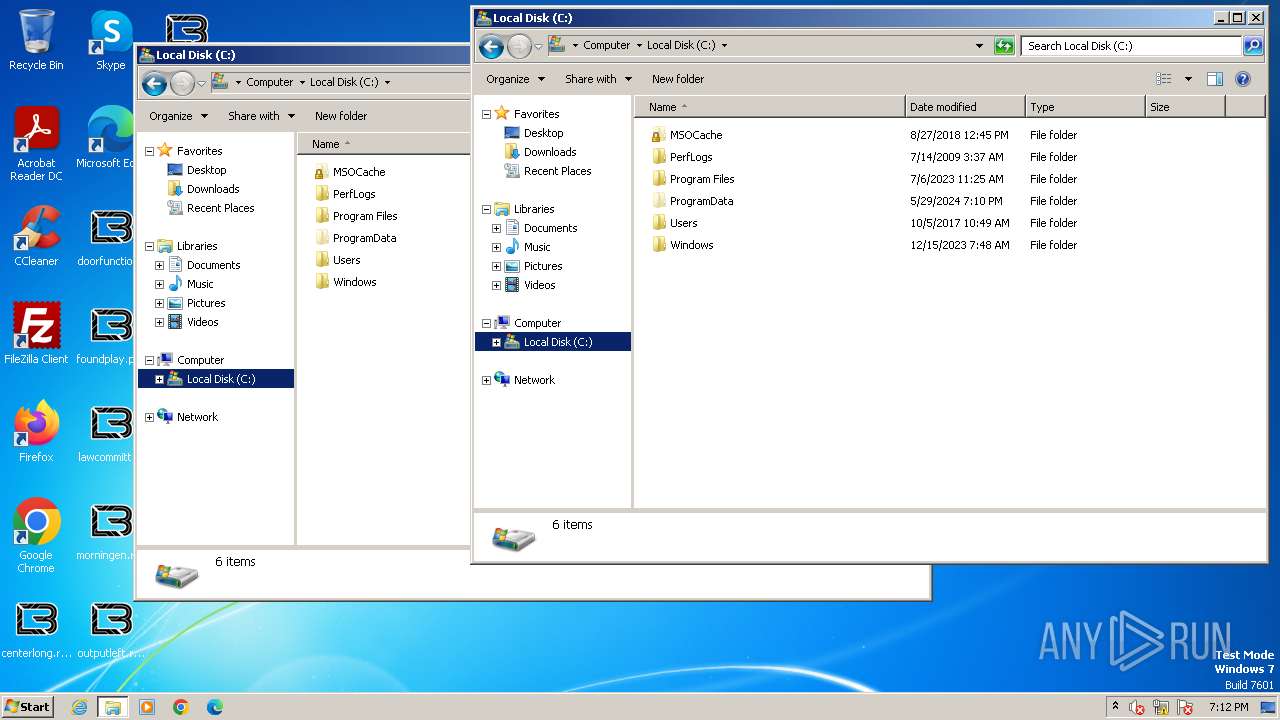The height and width of the screenshot is (720, 1280).
Task: Expand Music library in front window
Action: coord(496,247)
